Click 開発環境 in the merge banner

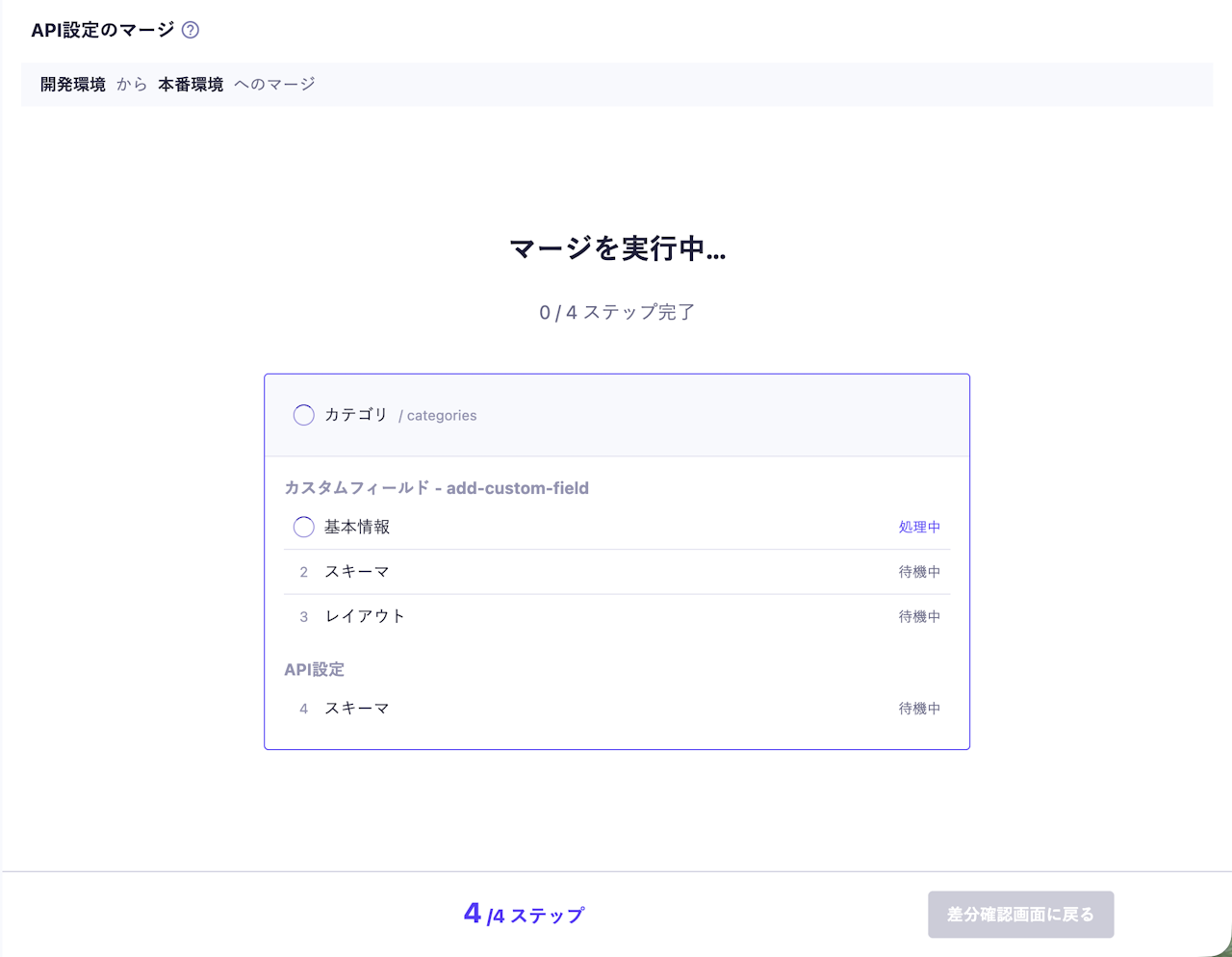click(73, 85)
